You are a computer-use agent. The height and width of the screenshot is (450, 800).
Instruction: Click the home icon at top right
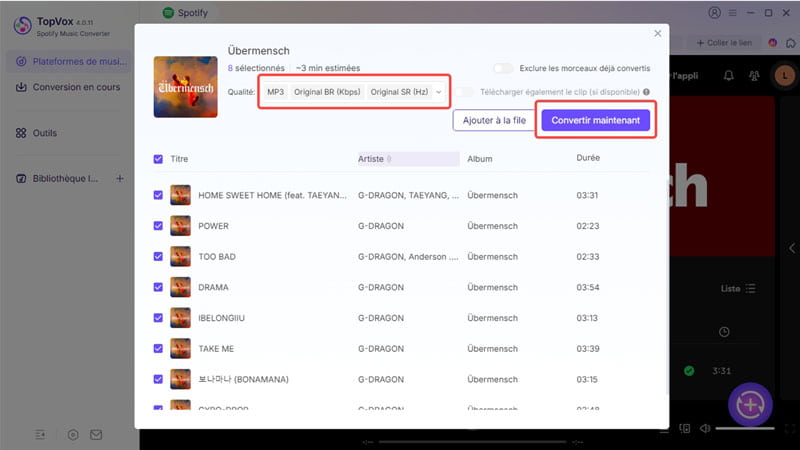[791, 43]
